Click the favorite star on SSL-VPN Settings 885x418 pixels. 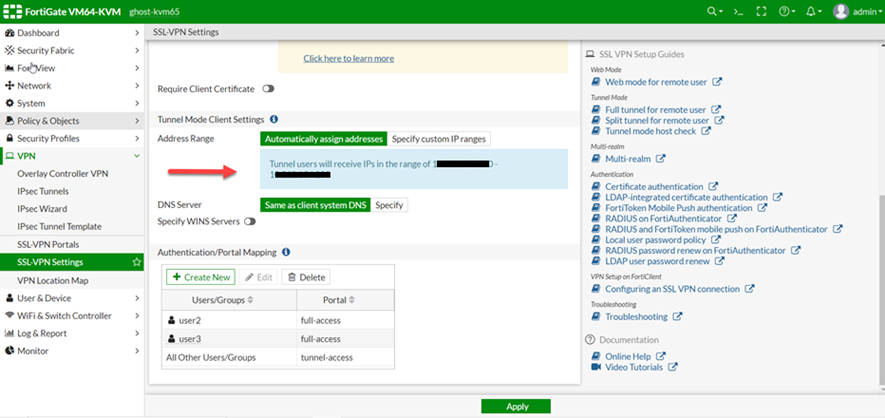pyautogui.click(x=136, y=262)
